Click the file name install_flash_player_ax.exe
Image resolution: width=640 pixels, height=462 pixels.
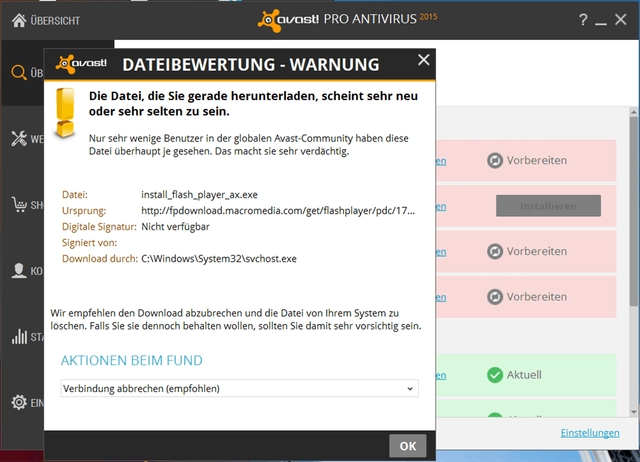click(199, 195)
